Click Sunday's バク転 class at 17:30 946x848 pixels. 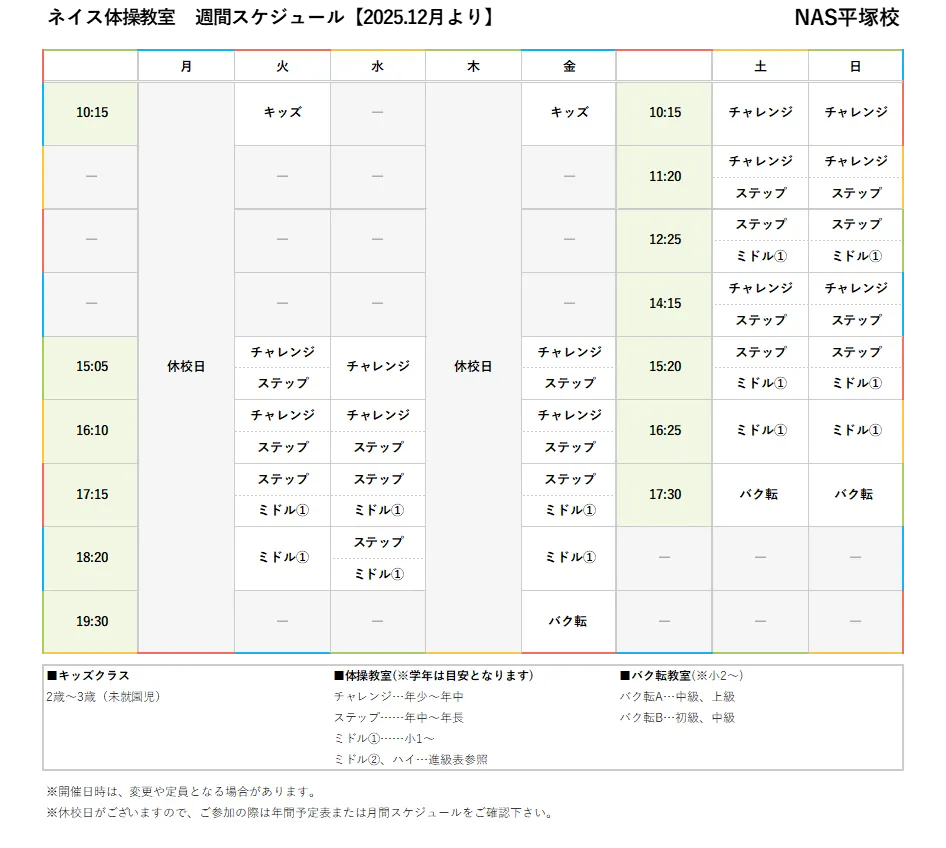tap(855, 494)
